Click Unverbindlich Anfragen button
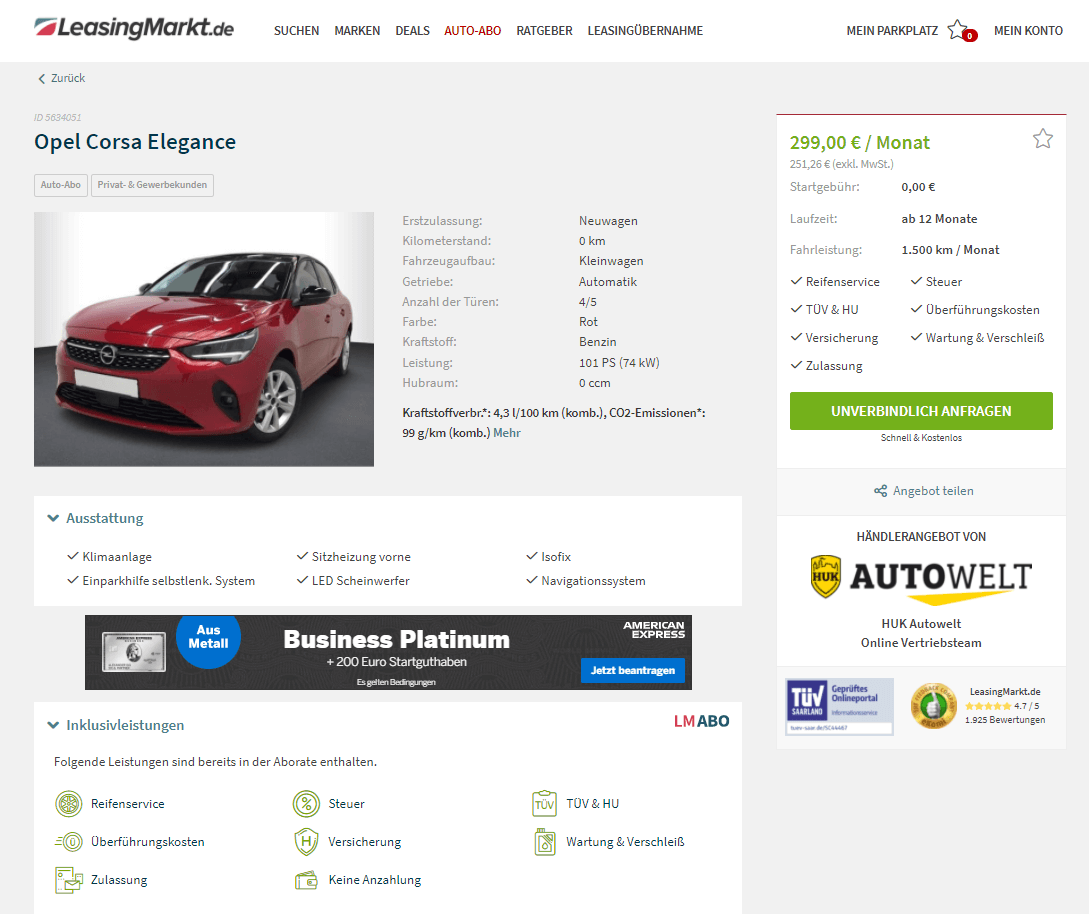 coord(921,411)
